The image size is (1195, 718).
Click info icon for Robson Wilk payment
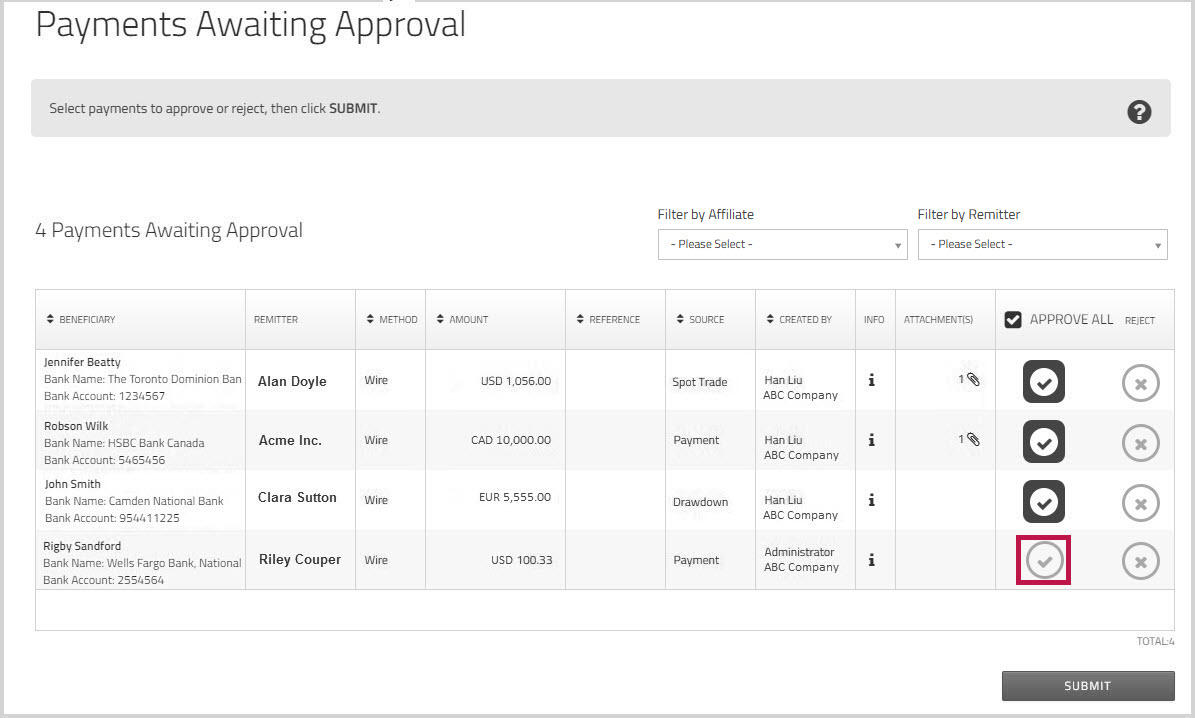(872, 440)
